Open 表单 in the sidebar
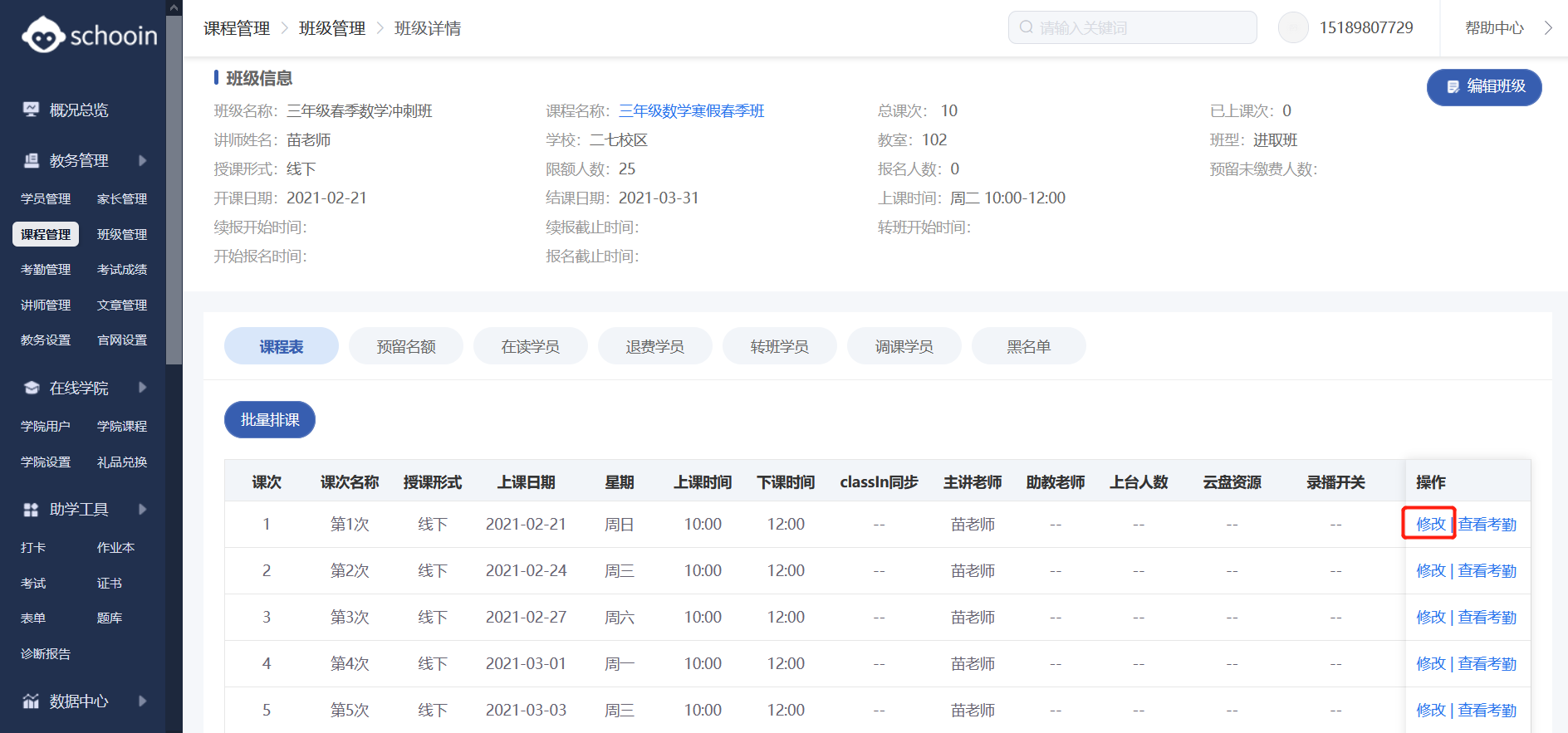This screenshot has width=1568, height=733. click(33, 618)
